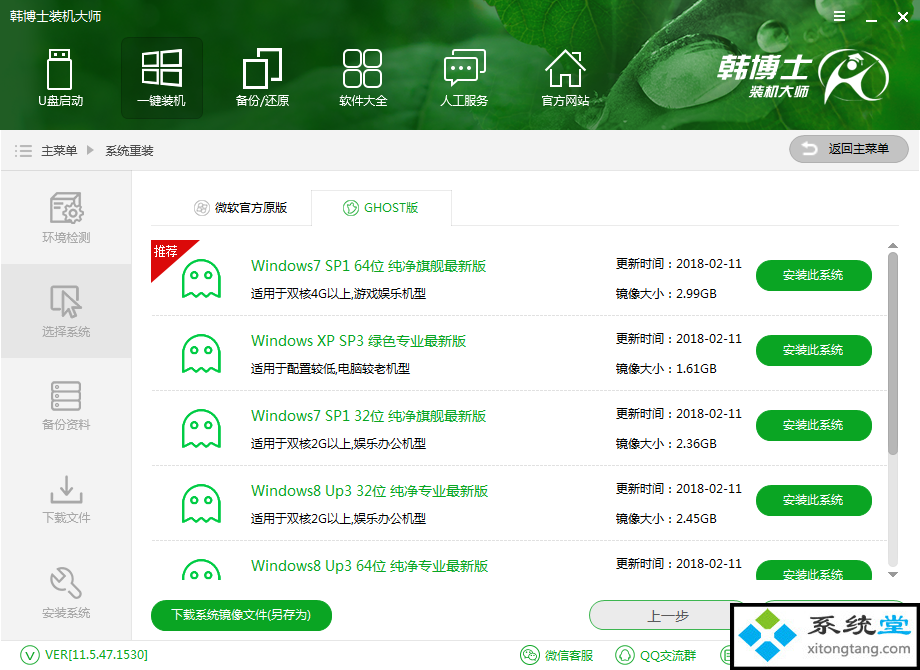Image resolution: width=920 pixels, height=670 pixels.
Task: Click the ghost icon for Windows7 SP1 32位
Action: coord(201,429)
